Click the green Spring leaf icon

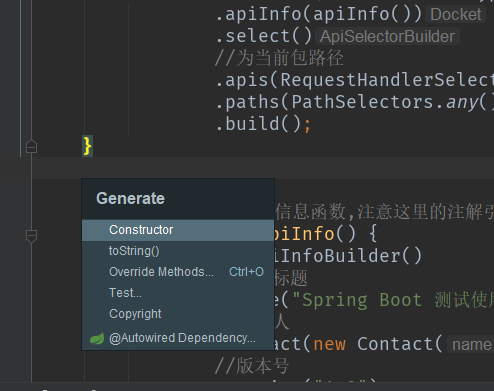(97, 339)
